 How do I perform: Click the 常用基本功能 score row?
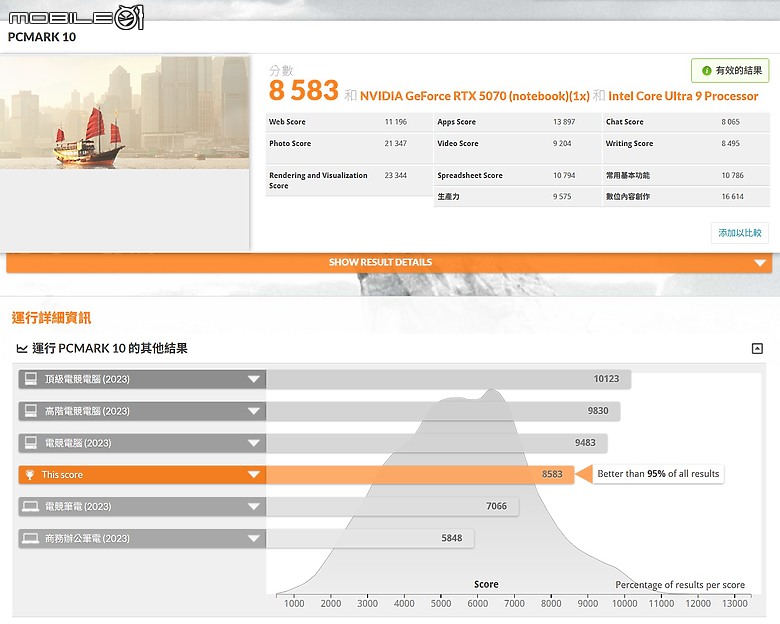pyautogui.click(x=686, y=176)
